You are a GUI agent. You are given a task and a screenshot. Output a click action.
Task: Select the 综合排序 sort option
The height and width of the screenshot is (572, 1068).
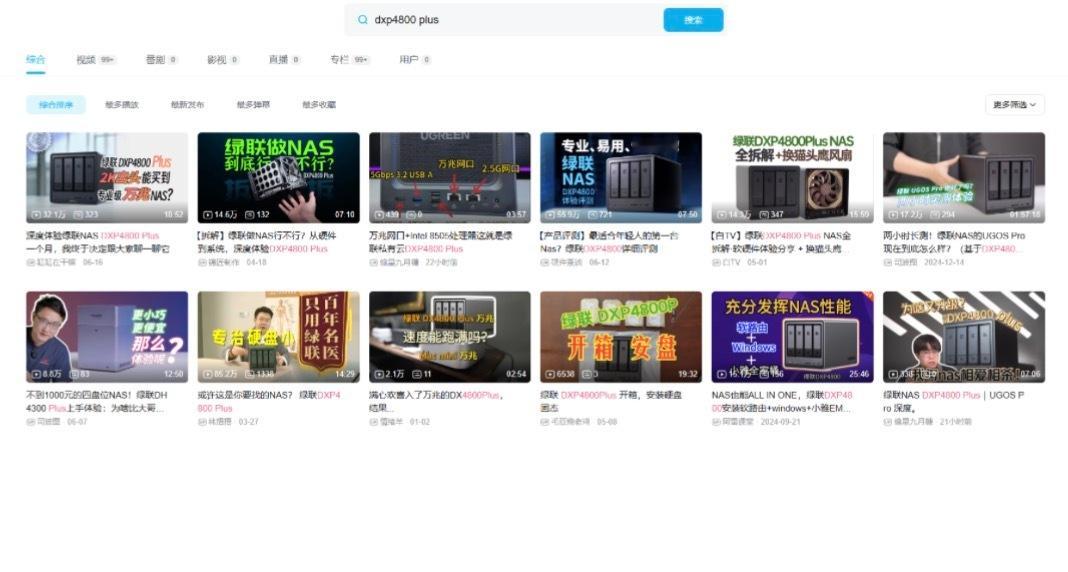pyautogui.click(x=56, y=104)
